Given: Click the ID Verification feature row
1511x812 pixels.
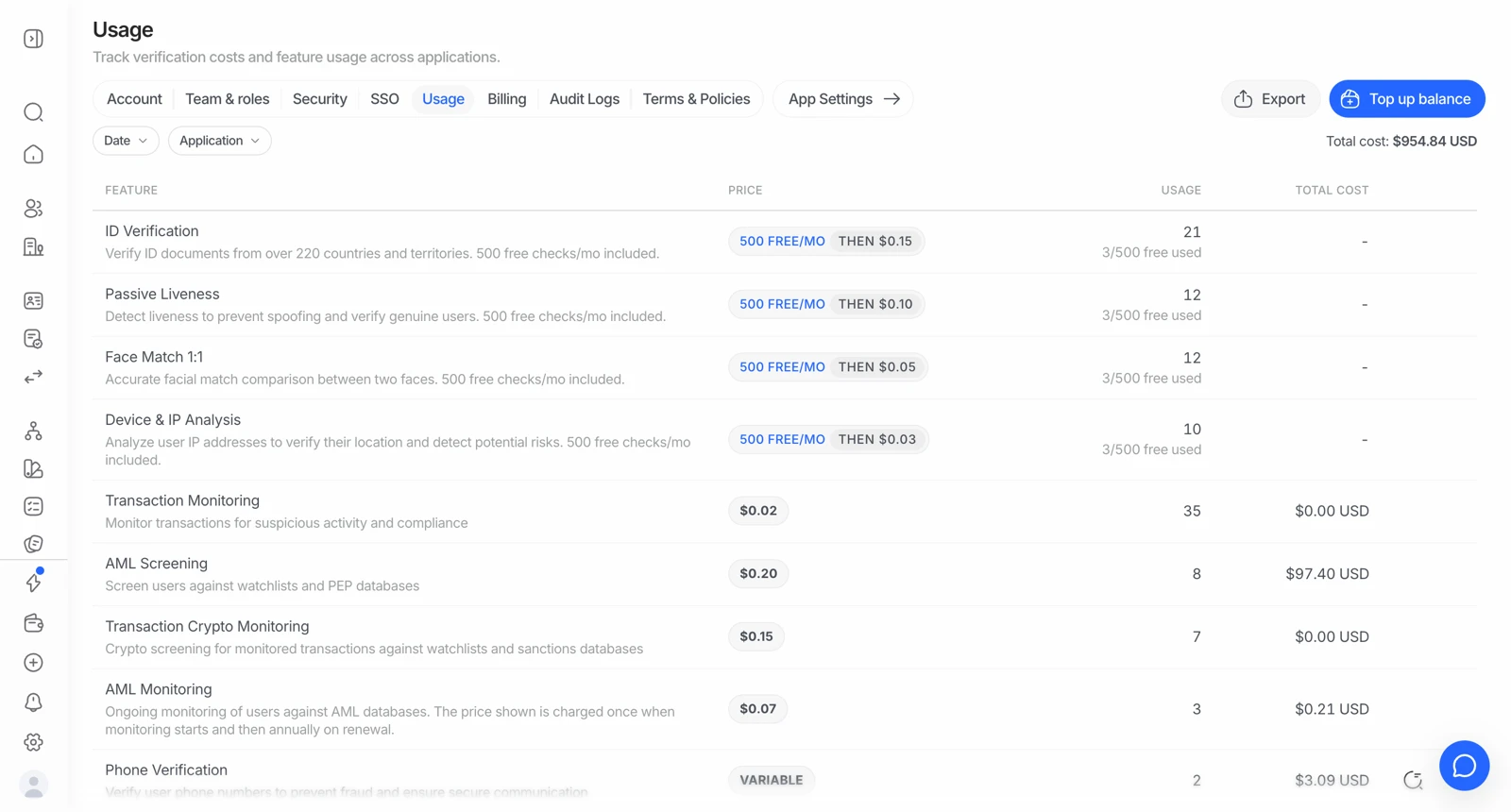Looking at the screenshot, I should pyautogui.click(x=785, y=242).
